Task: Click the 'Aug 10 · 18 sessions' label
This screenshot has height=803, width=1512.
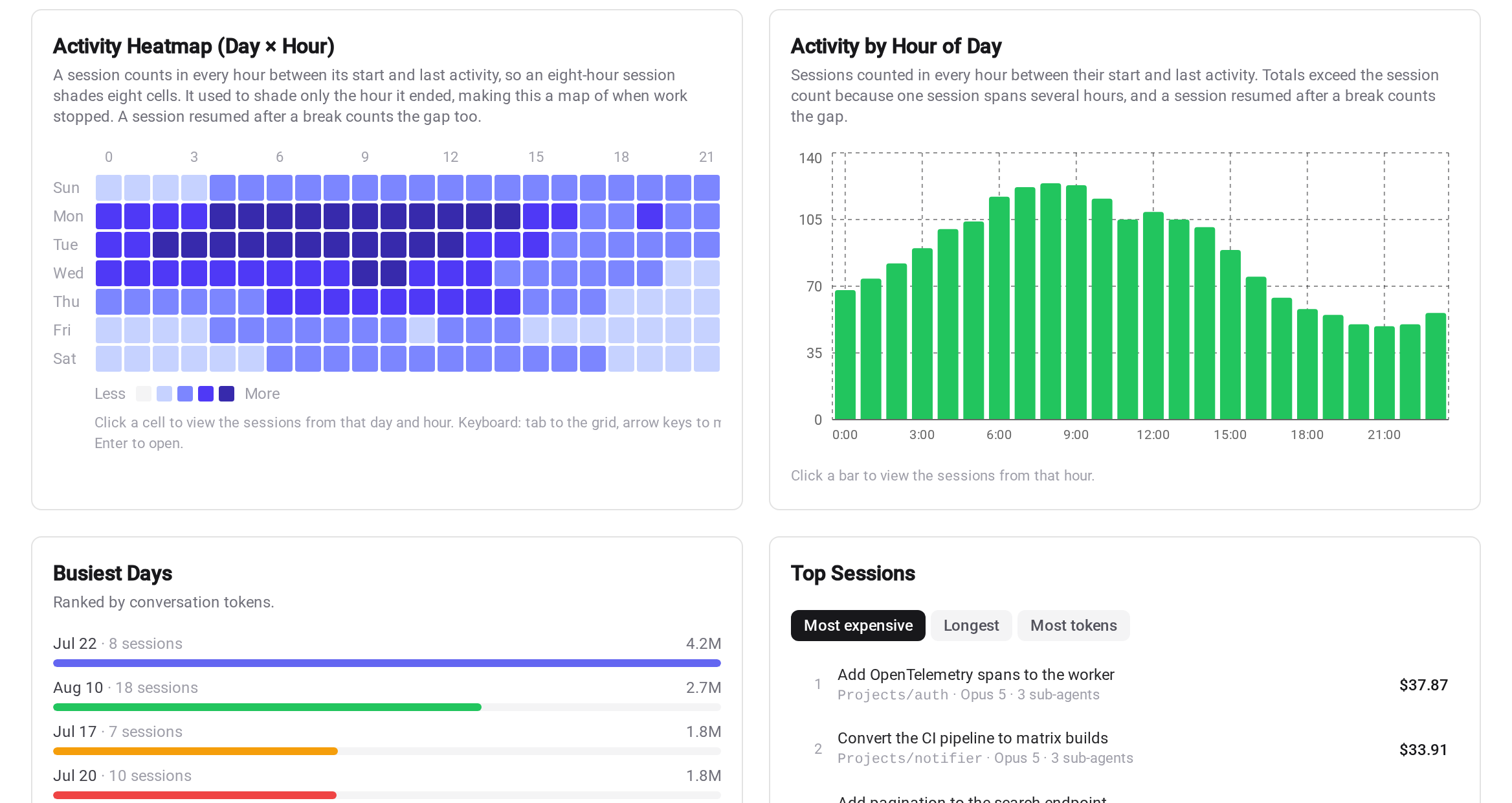Action: (126, 688)
